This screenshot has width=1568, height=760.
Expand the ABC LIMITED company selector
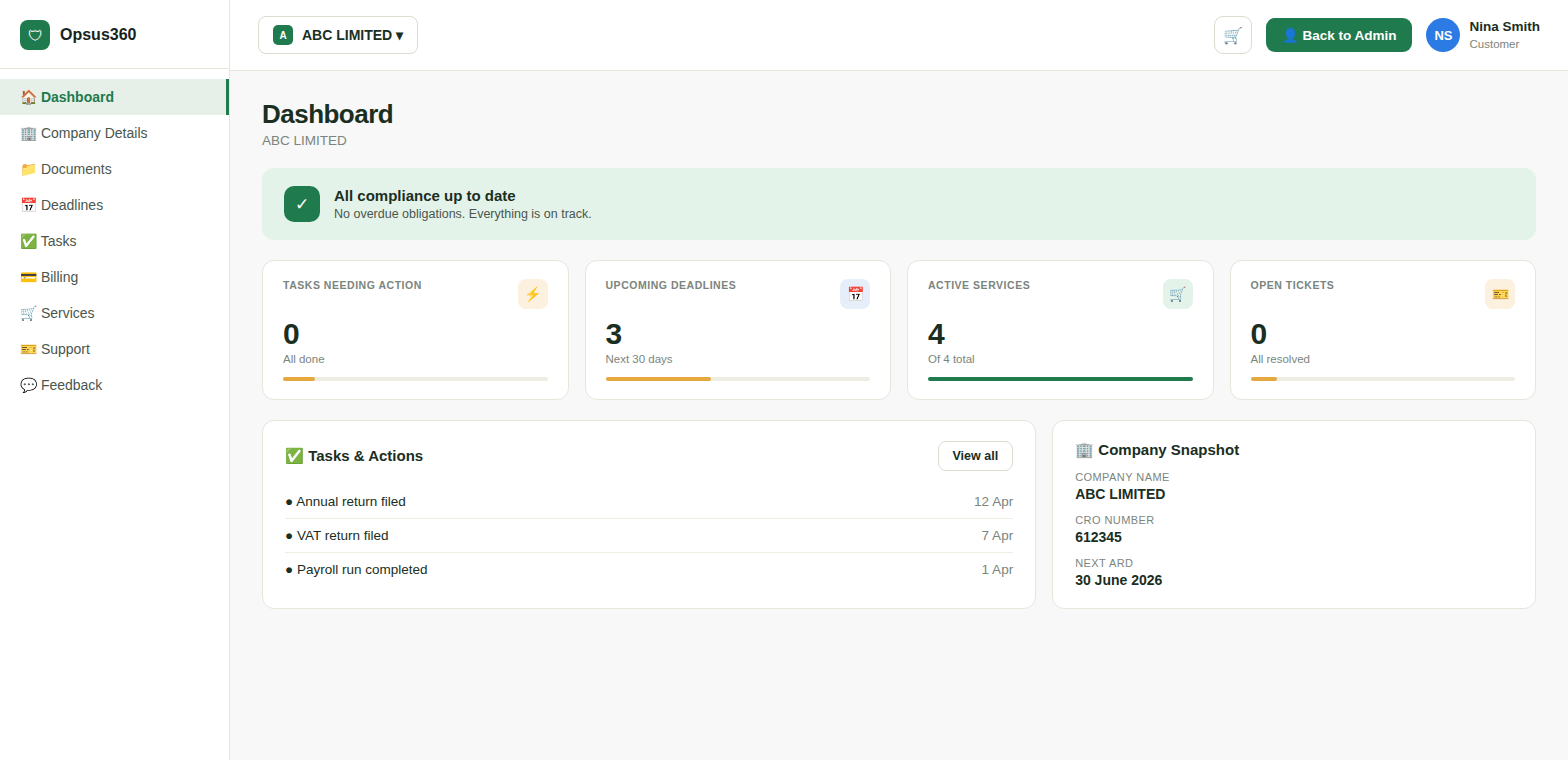[338, 35]
